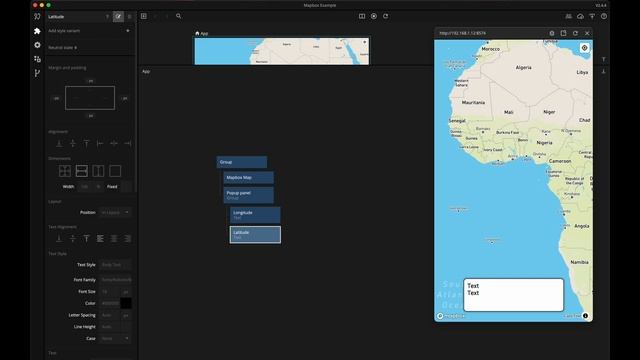Open the Width unit selector

[98, 187]
